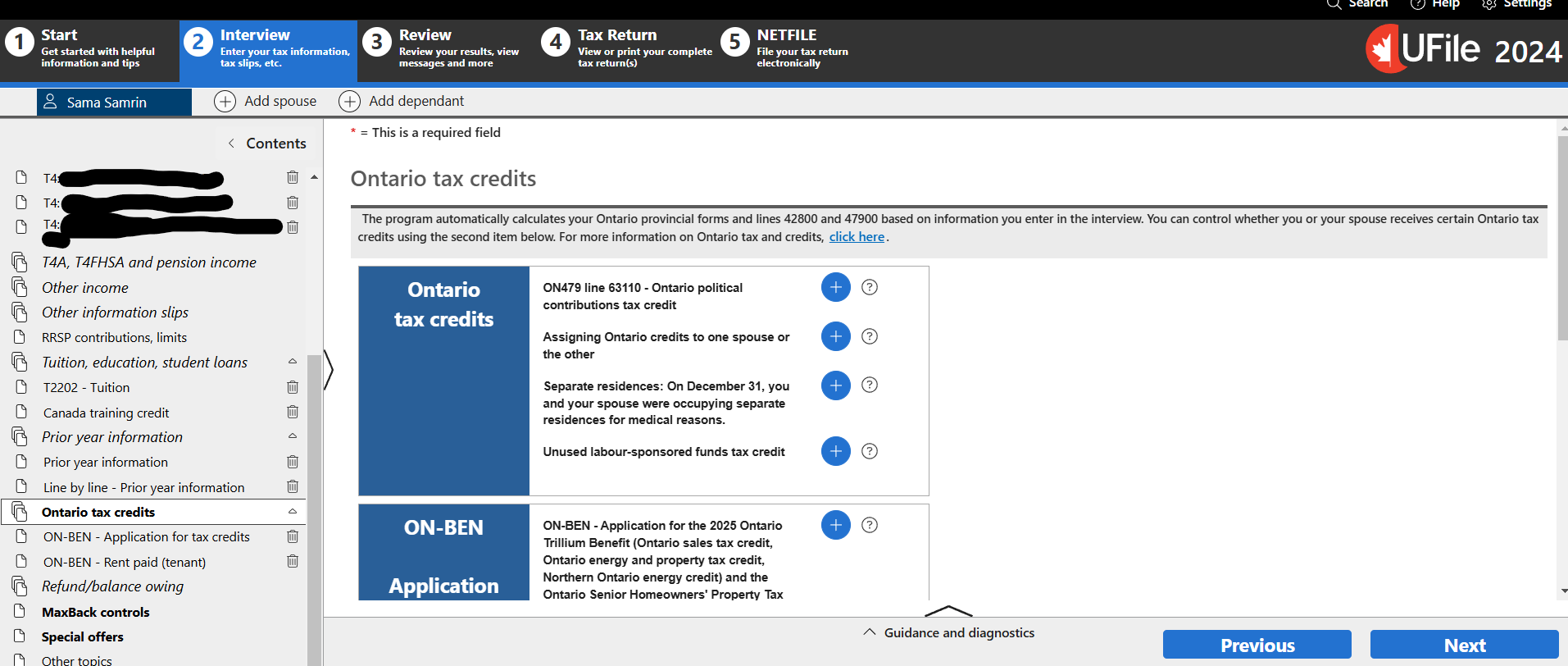Viewport: 1568px width, 666px height.
Task: Click the Next button
Action: tap(1464, 645)
